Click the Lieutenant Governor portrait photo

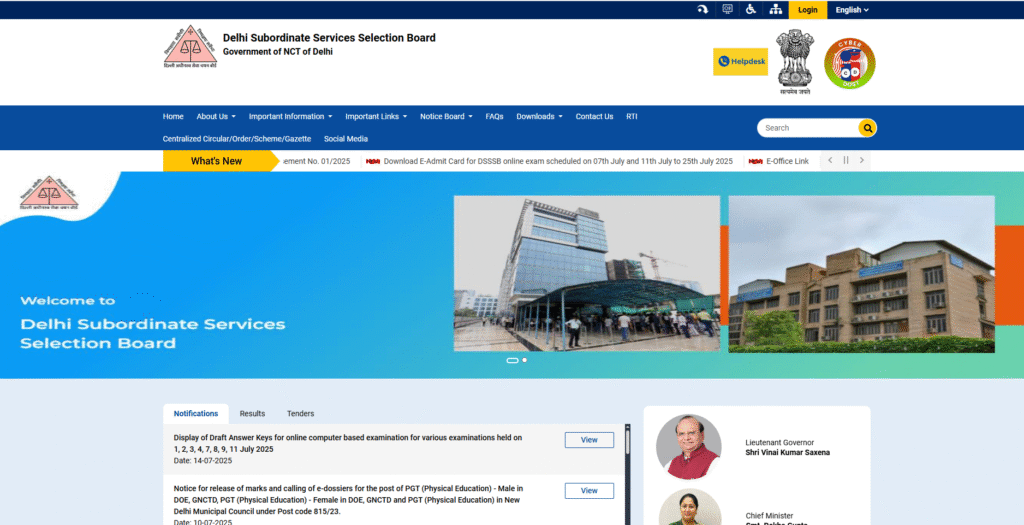[689, 447]
